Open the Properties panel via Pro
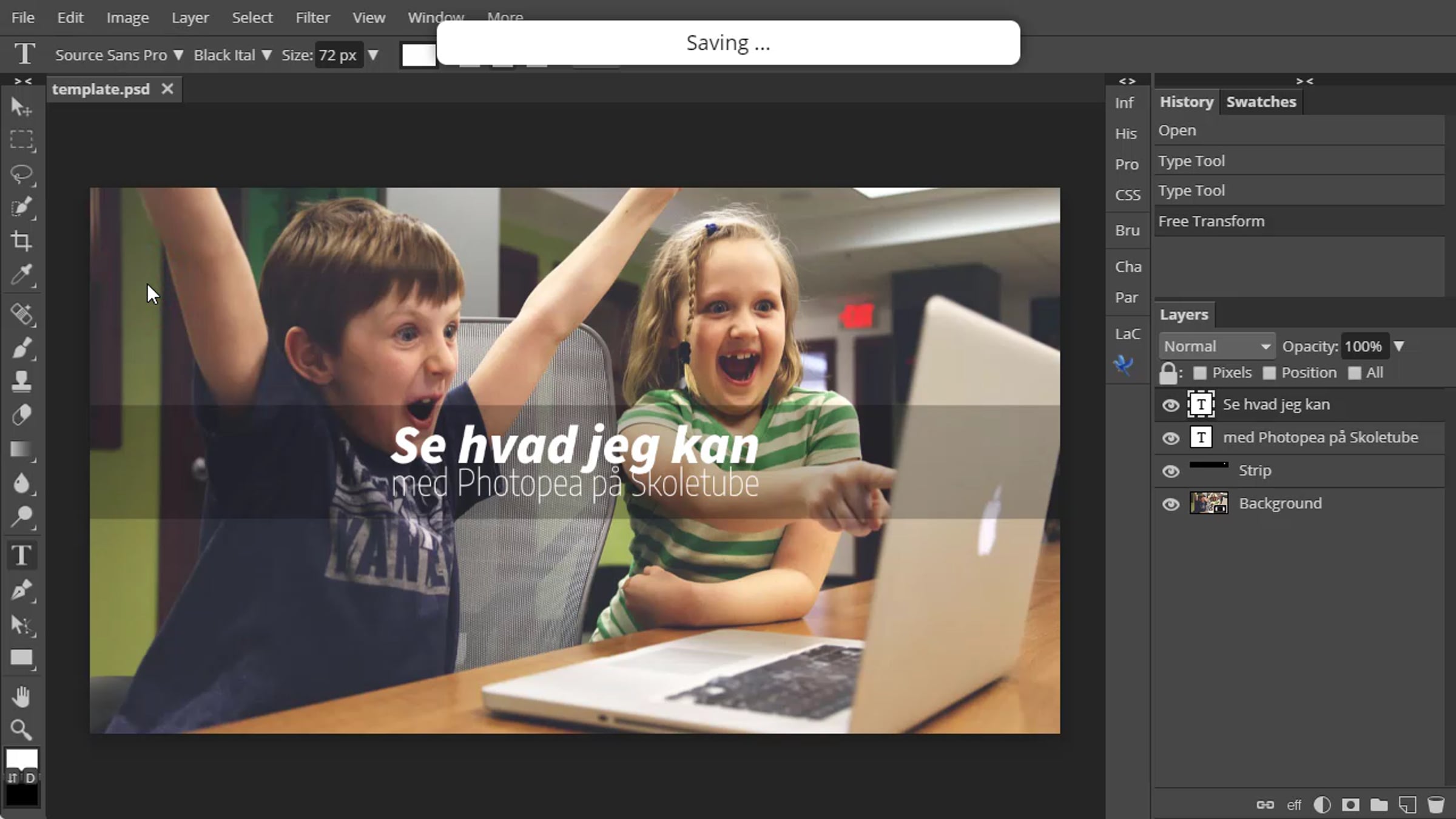 pos(1127,164)
